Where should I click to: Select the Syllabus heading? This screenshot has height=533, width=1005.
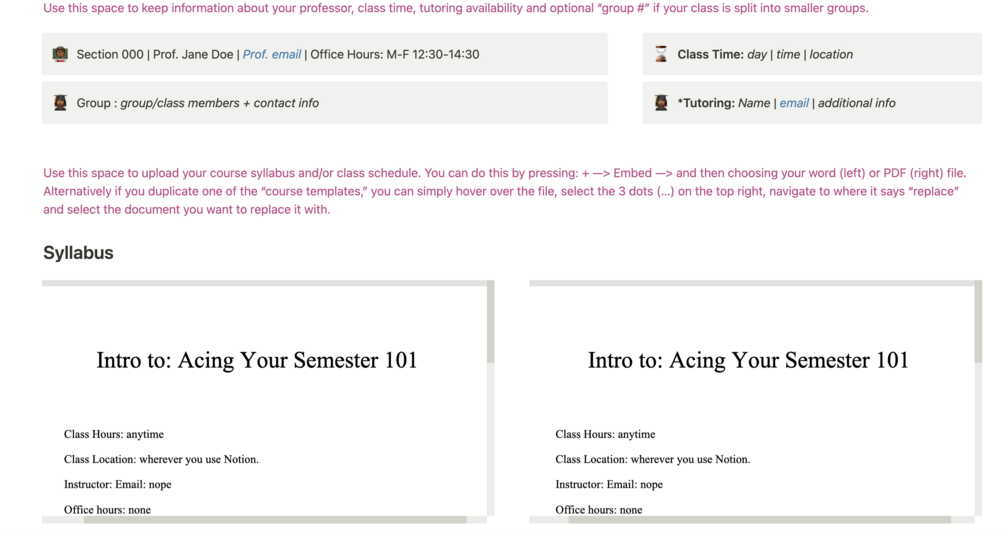(x=78, y=253)
